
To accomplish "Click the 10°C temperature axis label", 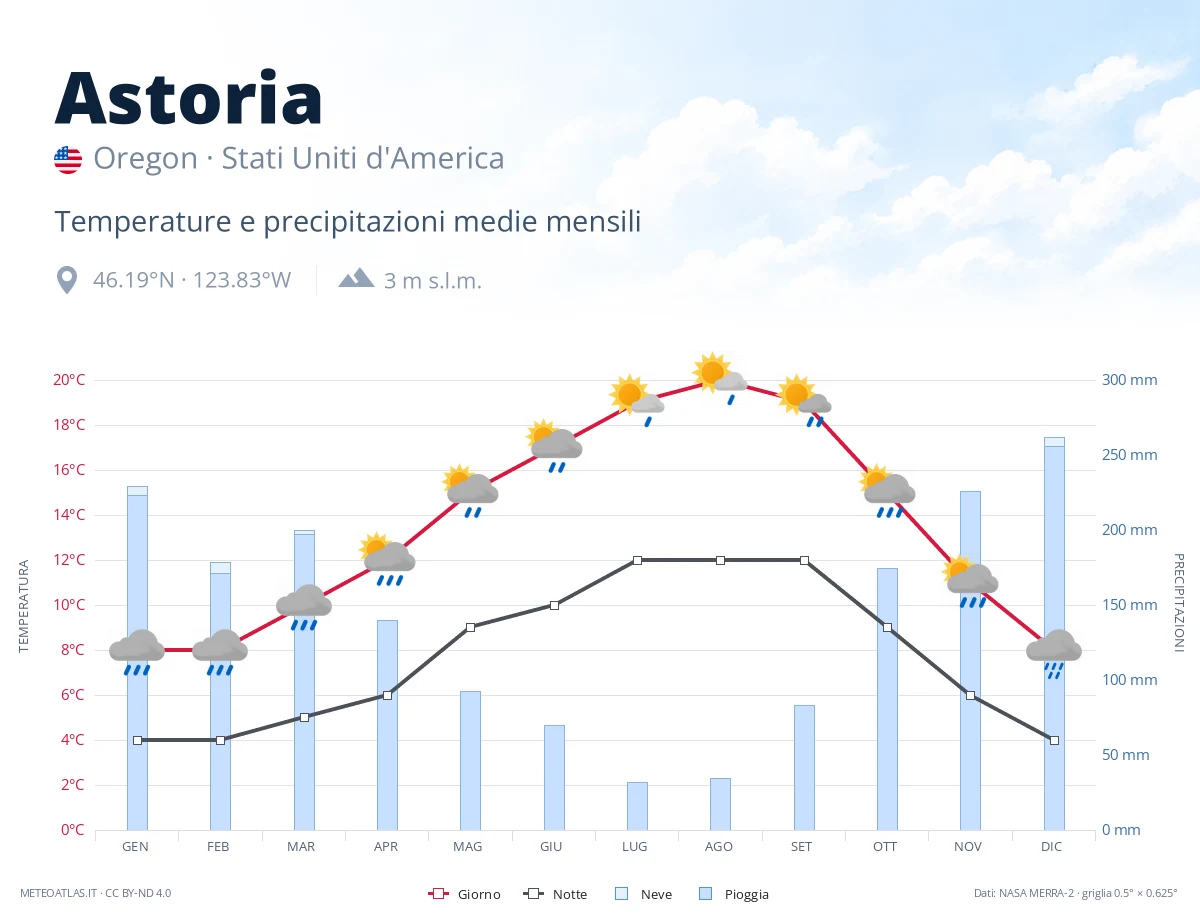I will [x=69, y=605].
